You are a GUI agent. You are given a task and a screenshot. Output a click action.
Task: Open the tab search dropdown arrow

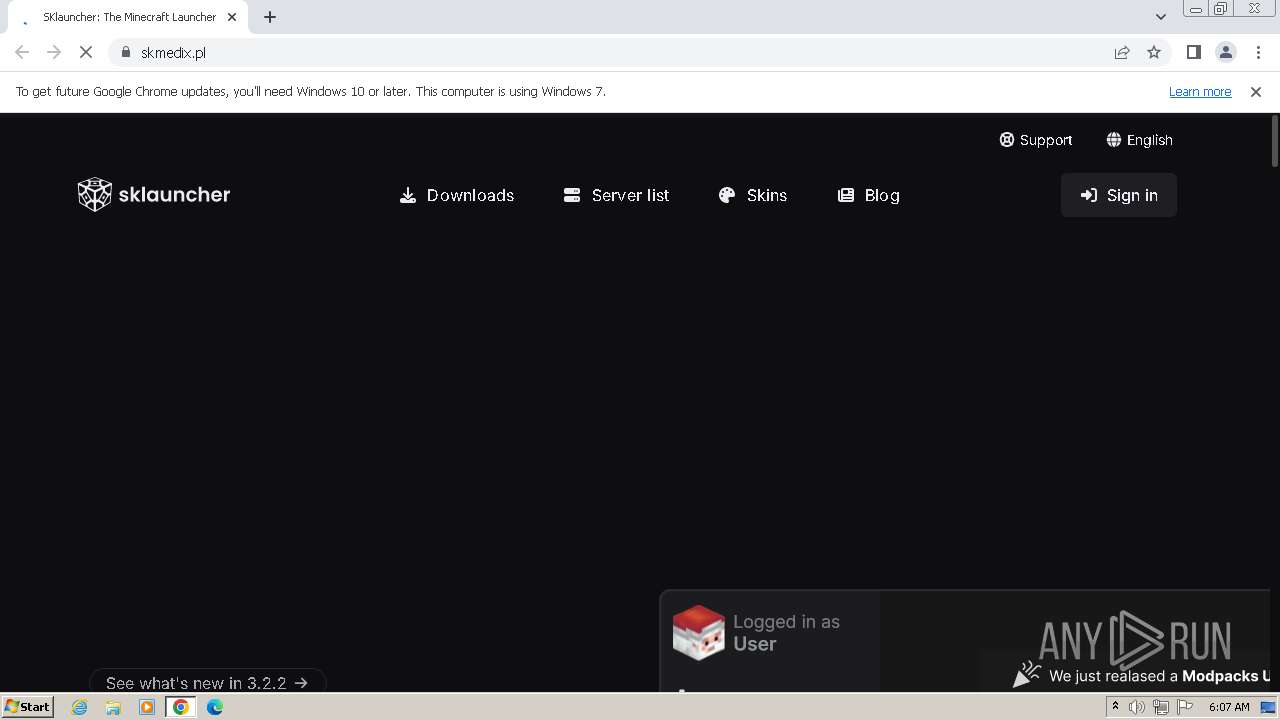pos(1161,17)
